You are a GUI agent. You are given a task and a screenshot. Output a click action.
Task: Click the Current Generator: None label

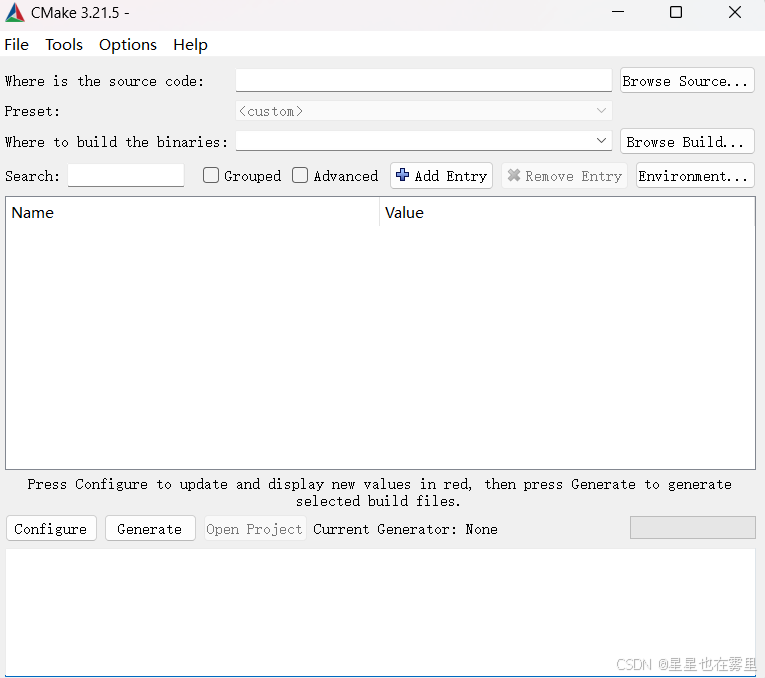tap(405, 529)
